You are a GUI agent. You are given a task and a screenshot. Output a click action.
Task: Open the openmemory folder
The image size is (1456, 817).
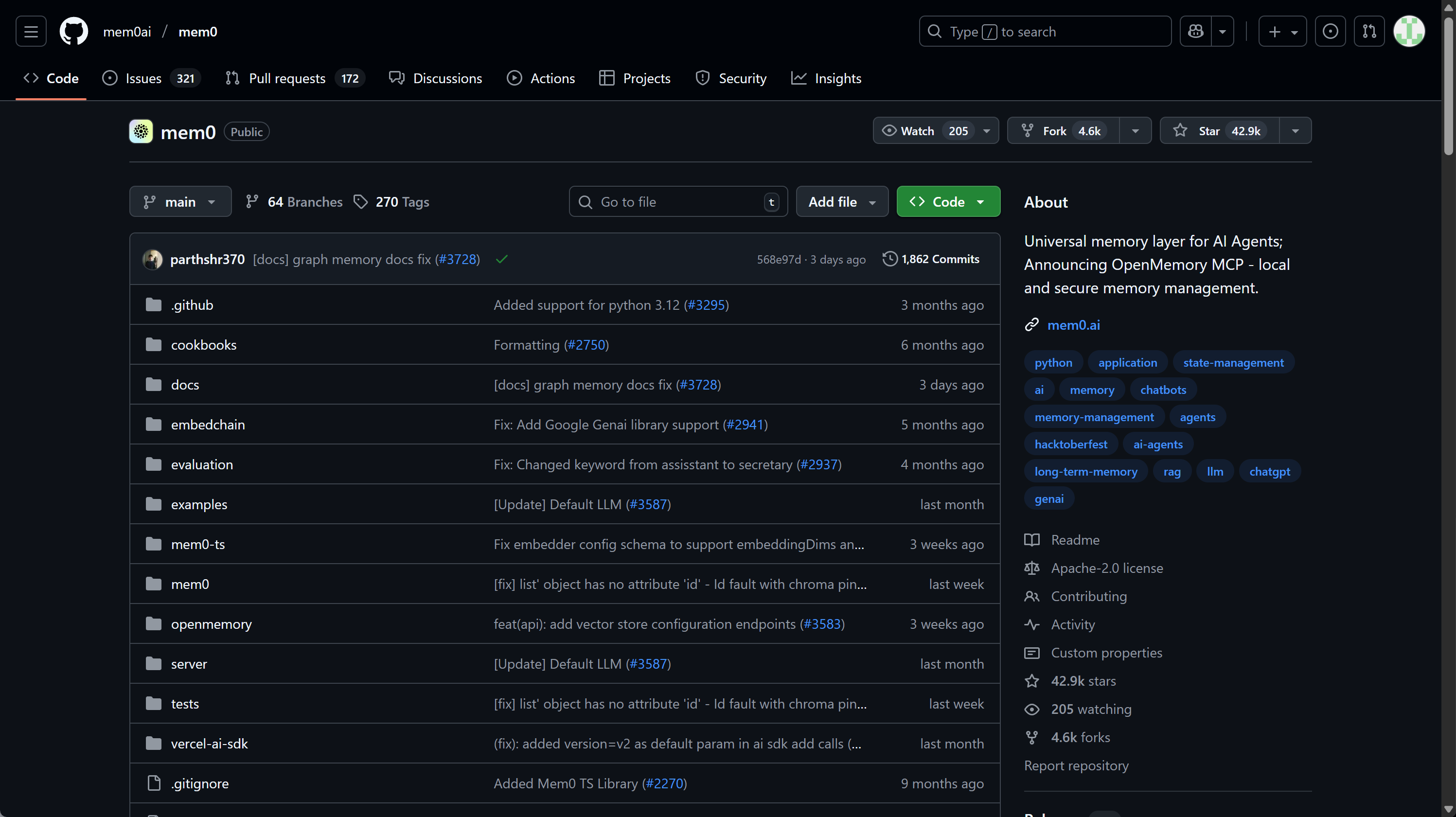point(212,623)
